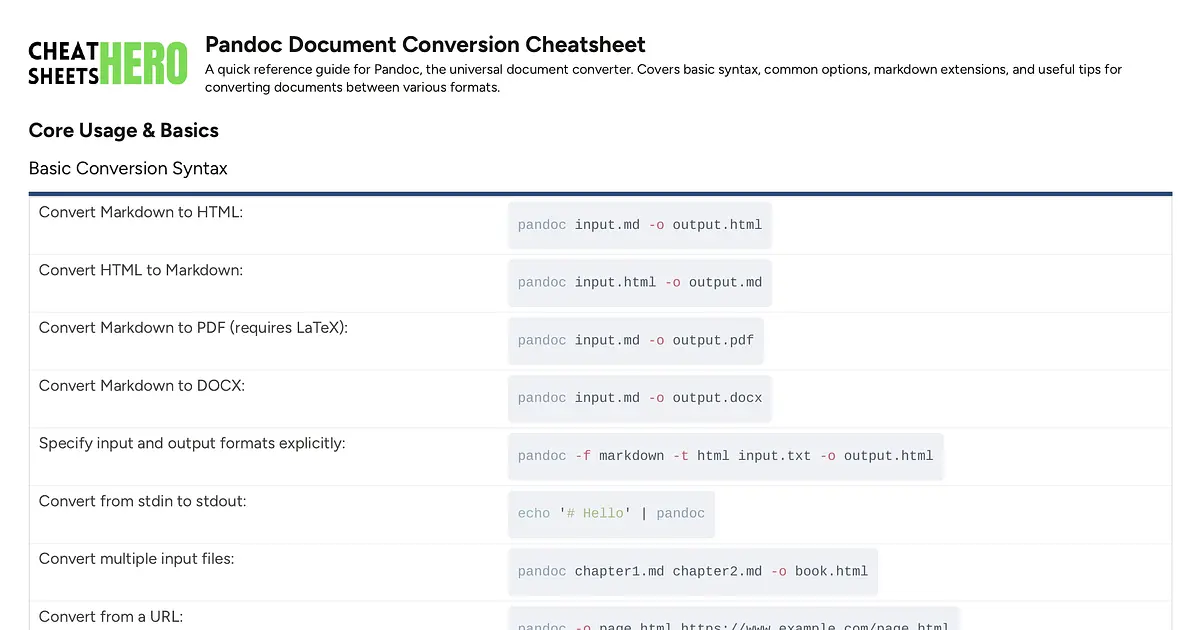Click the Markdown-to-PDF command code block

636,340
